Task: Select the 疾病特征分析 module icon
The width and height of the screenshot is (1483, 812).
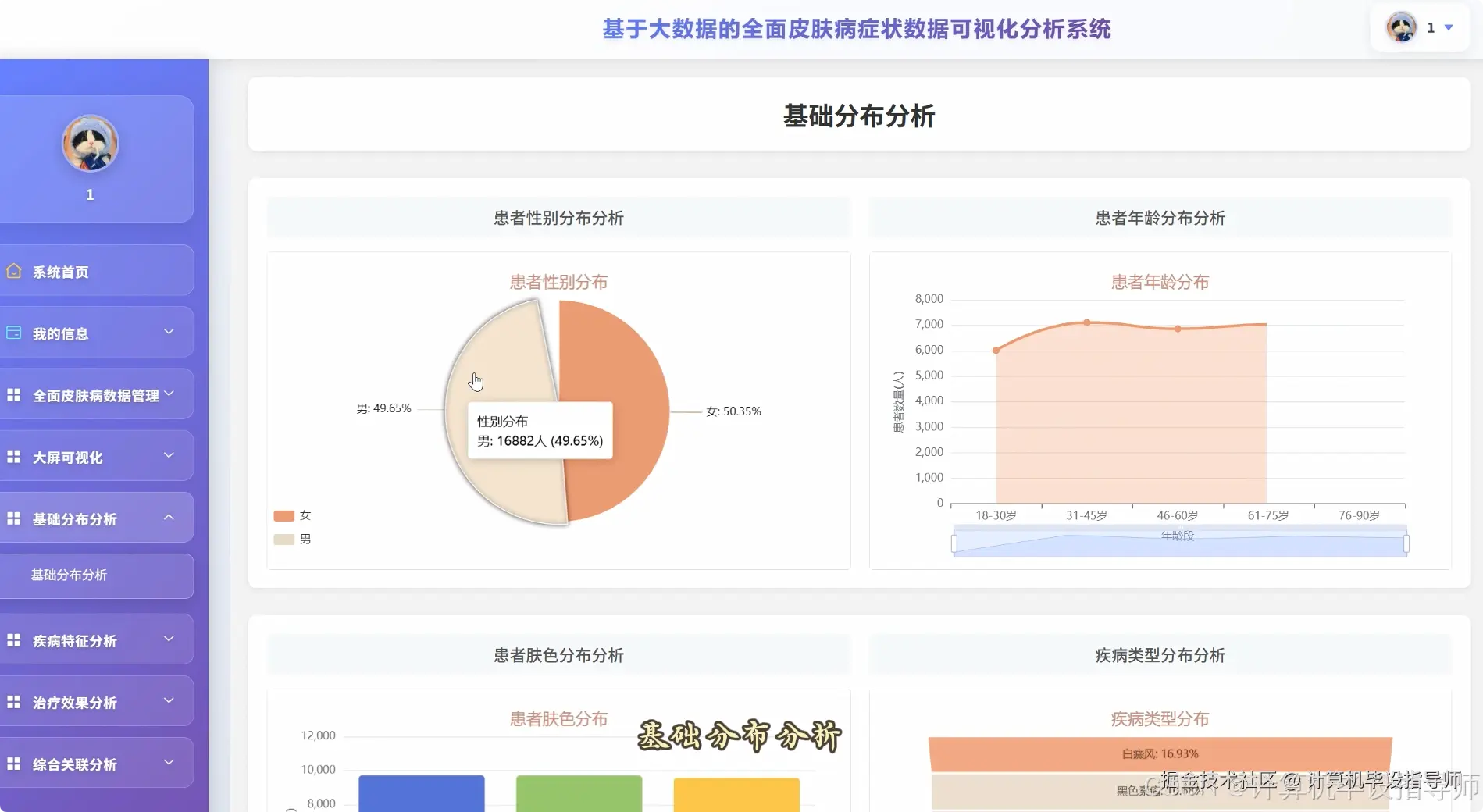Action: coord(12,640)
